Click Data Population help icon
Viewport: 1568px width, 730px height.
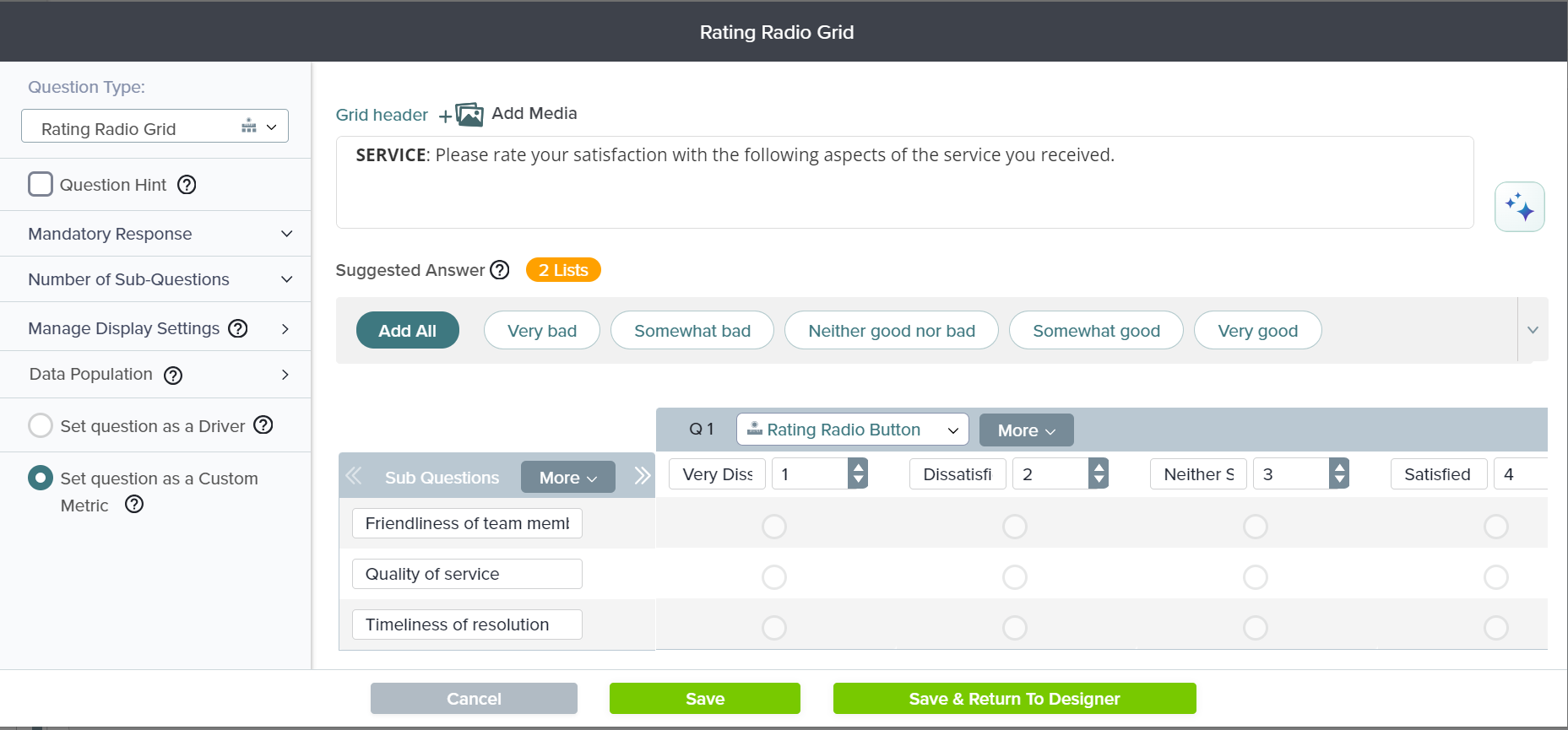pyautogui.click(x=173, y=376)
